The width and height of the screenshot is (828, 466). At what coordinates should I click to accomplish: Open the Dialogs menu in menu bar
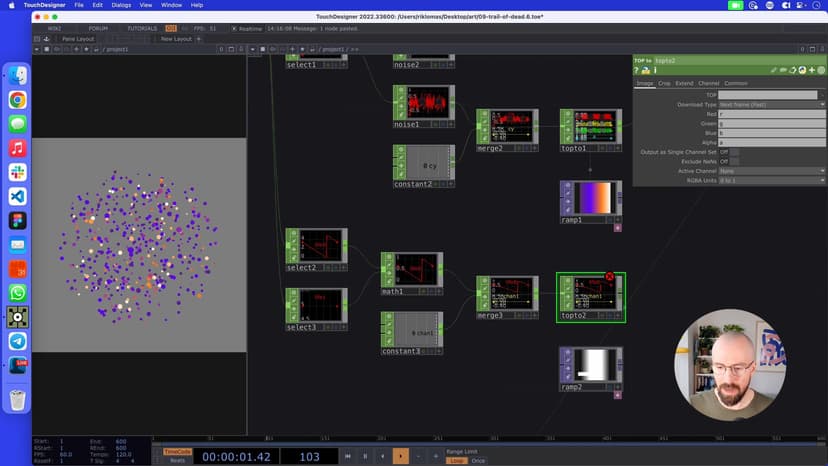click(x=121, y=5)
